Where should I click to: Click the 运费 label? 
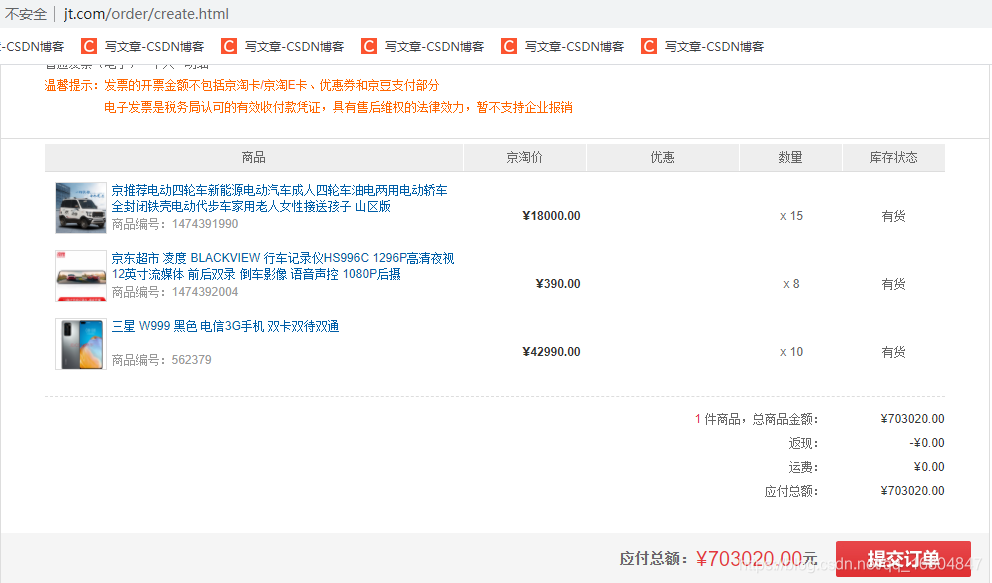[x=803, y=467]
